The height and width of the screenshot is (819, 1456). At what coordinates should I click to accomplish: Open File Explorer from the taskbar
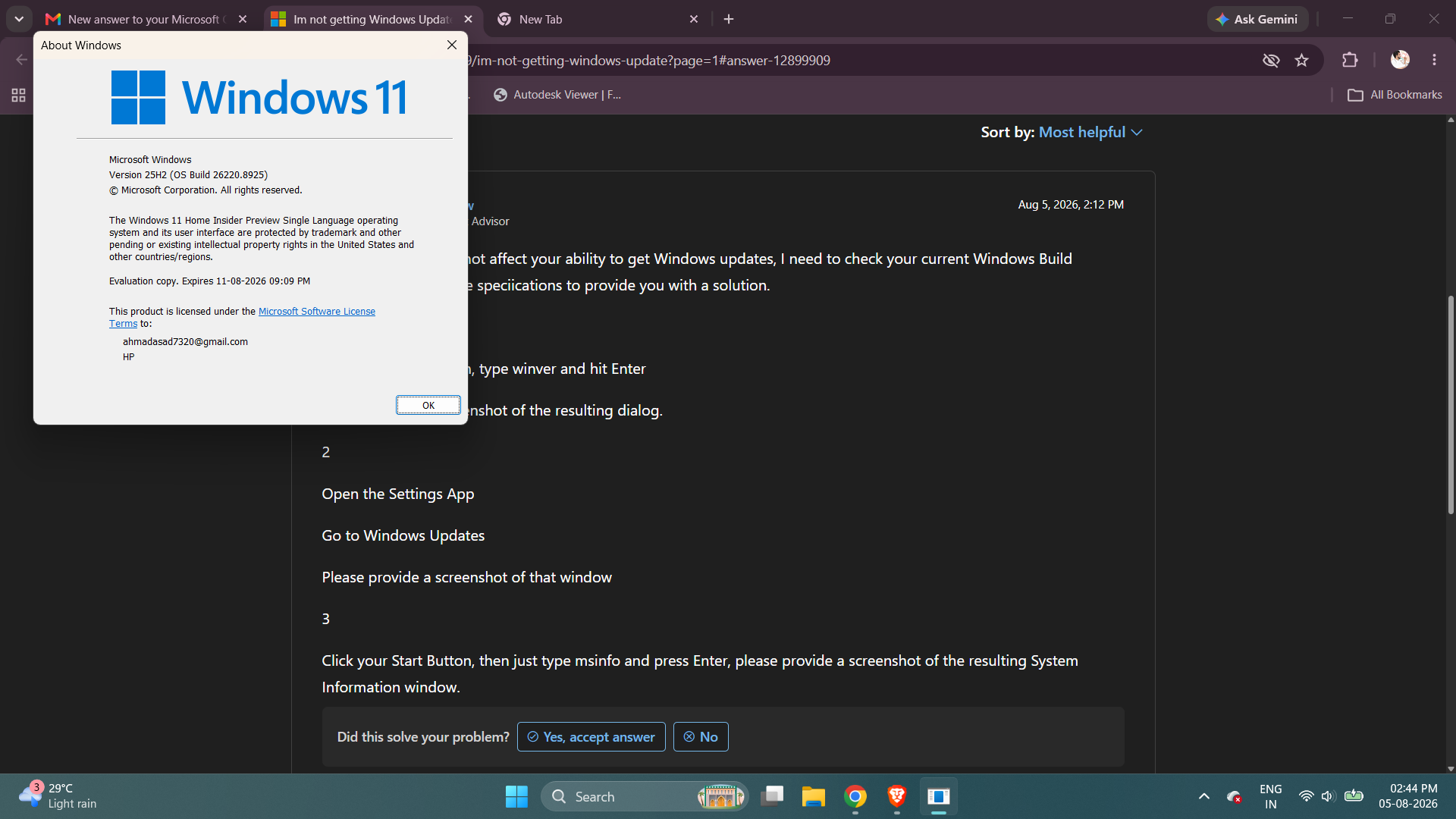pos(814,796)
